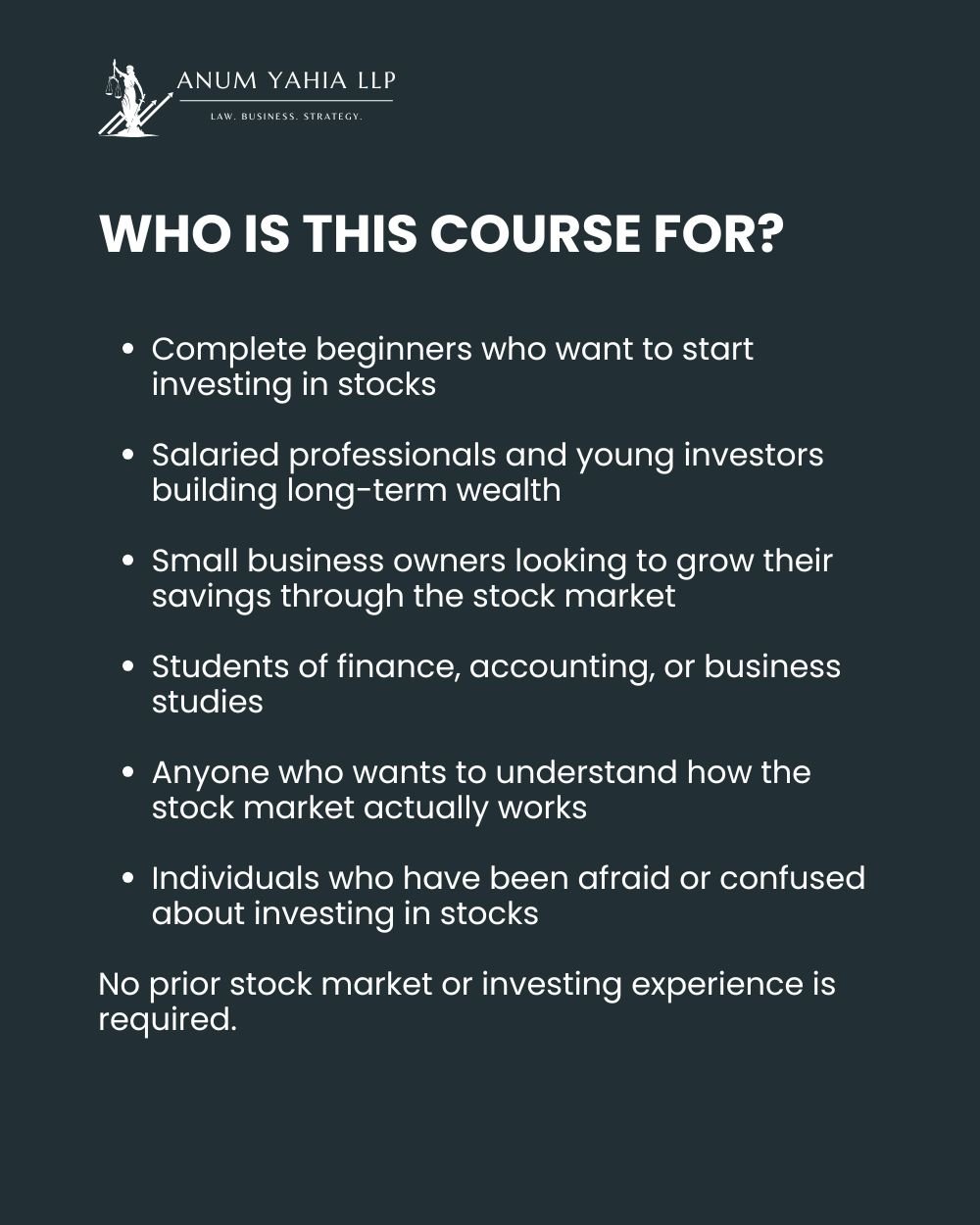
Task: Click the words "about investing in stocks"
Action: coord(345,913)
